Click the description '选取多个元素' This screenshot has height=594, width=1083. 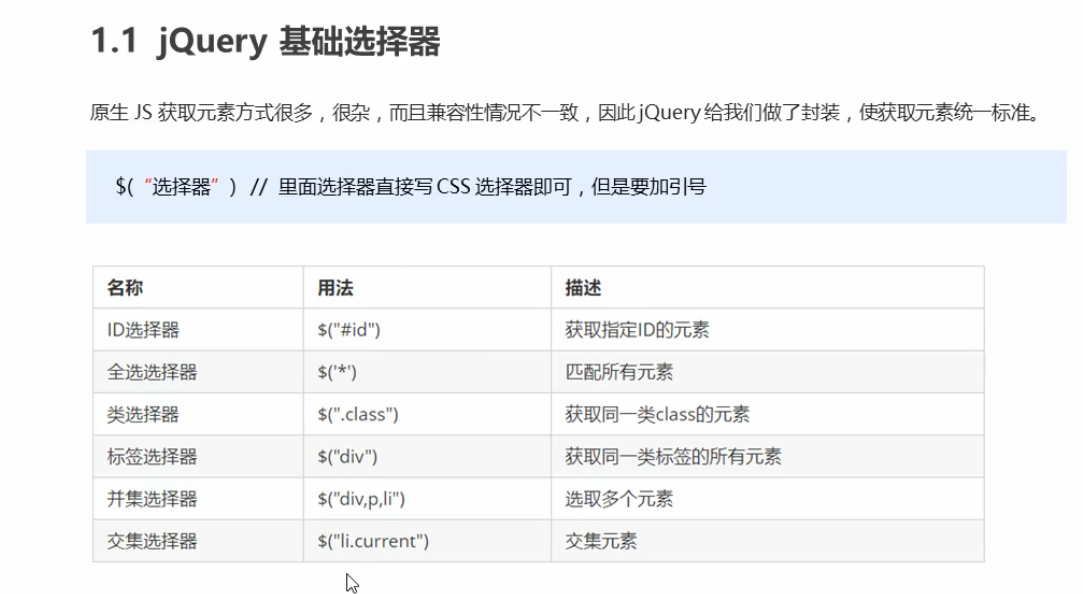[619, 499]
